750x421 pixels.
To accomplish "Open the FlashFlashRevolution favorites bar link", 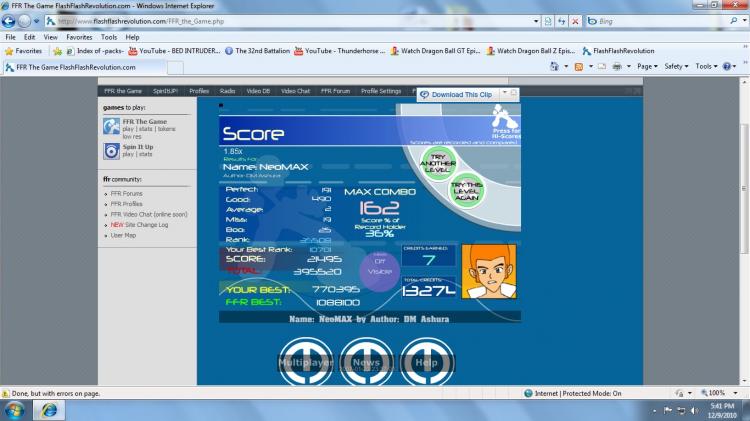I will [618, 51].
